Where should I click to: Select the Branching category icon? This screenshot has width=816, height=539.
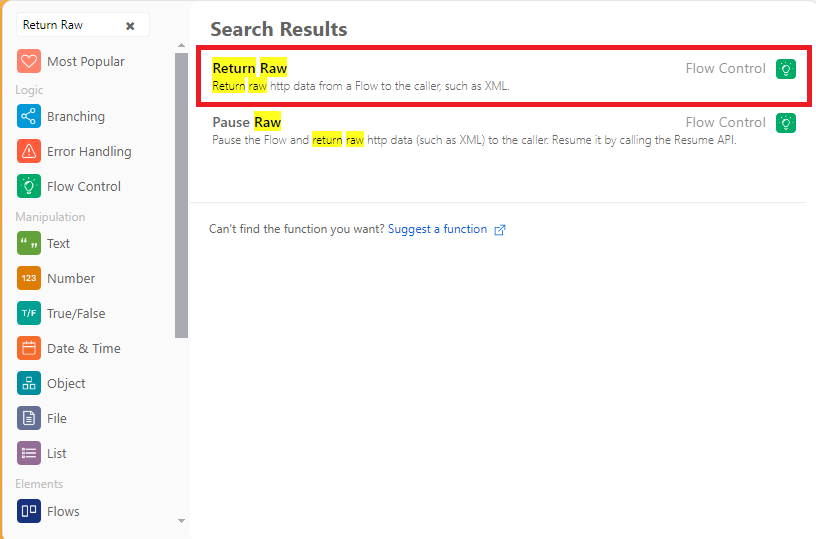click(x=29, y=116)
